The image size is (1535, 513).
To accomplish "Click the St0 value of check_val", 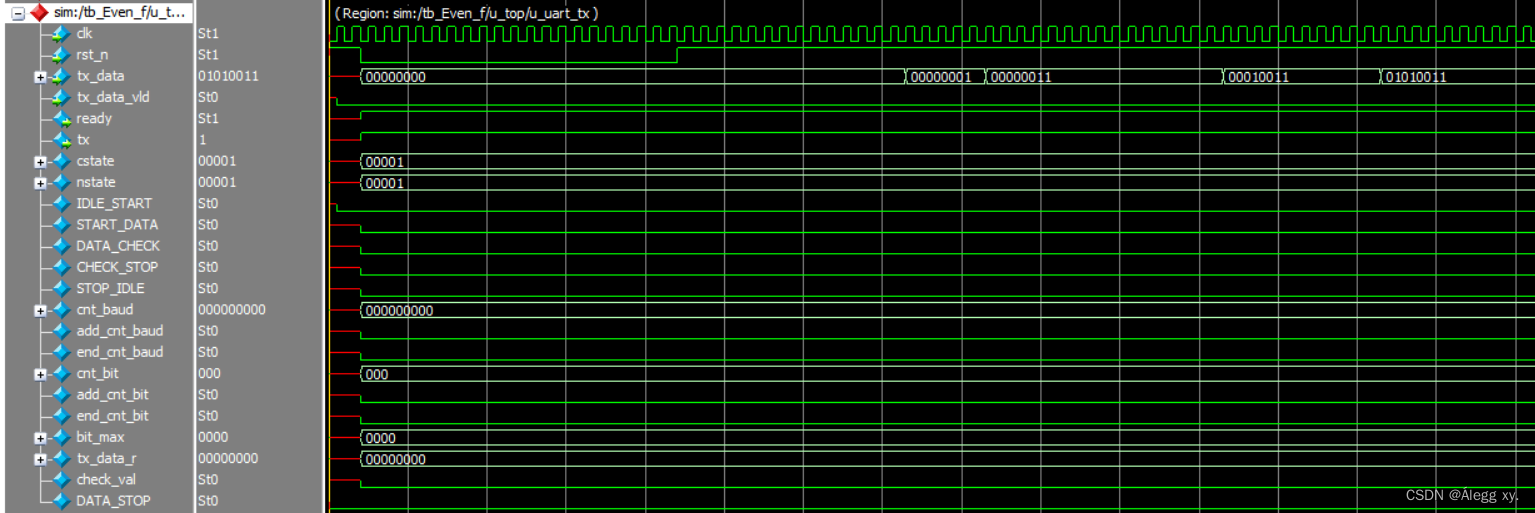I will pyautogui.click(x=208, y=480).
